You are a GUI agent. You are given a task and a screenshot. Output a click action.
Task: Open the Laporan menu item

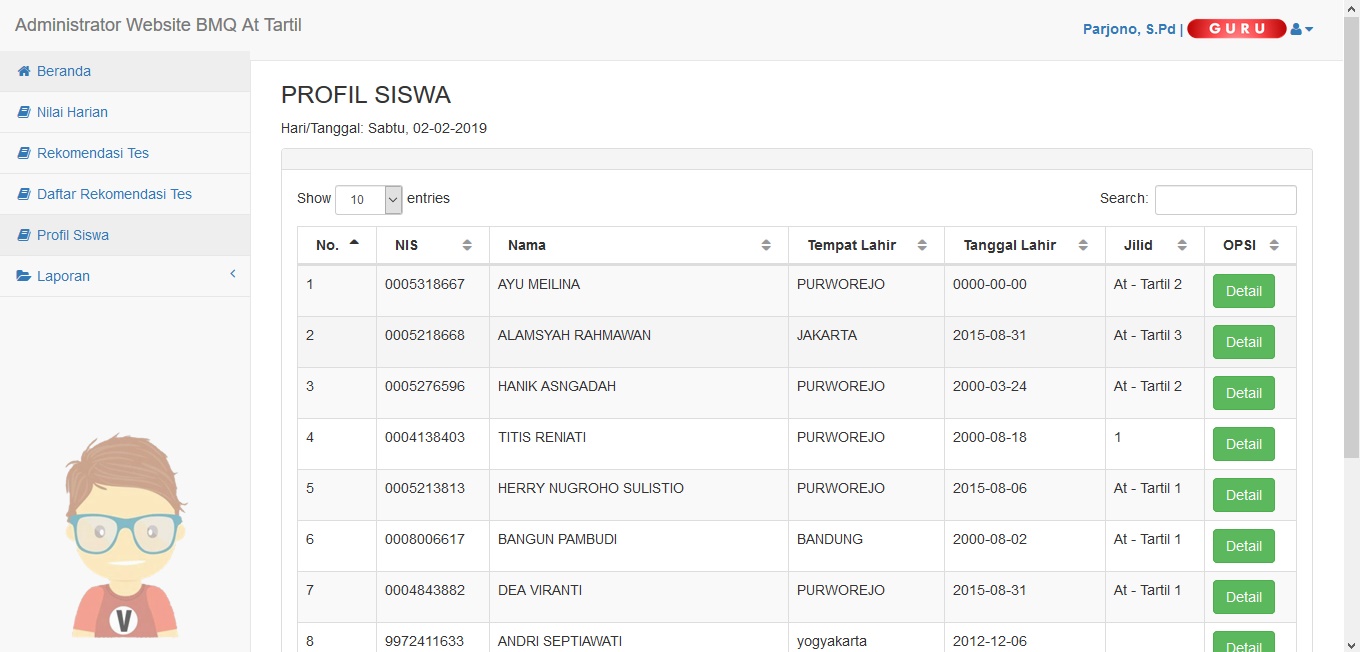pyautogui.click(x=125, y=276)
